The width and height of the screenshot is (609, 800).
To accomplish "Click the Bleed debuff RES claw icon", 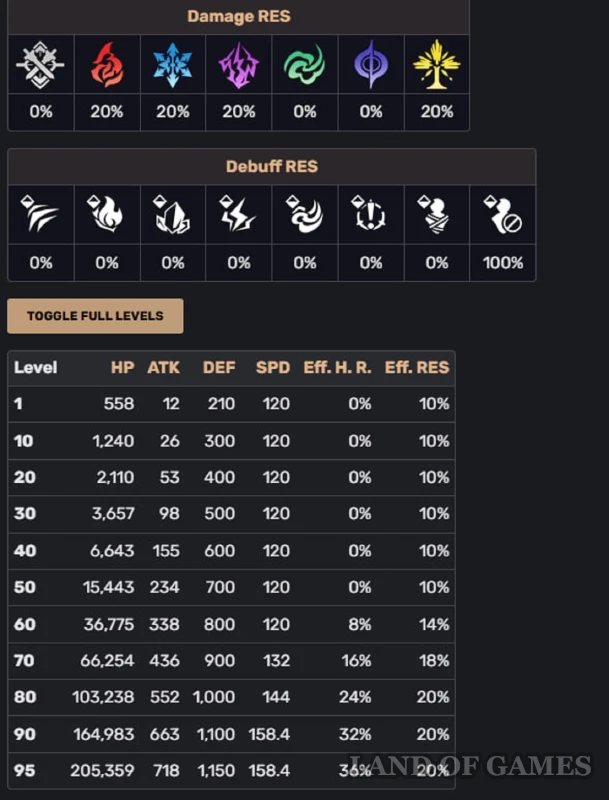I will [40, 214].
